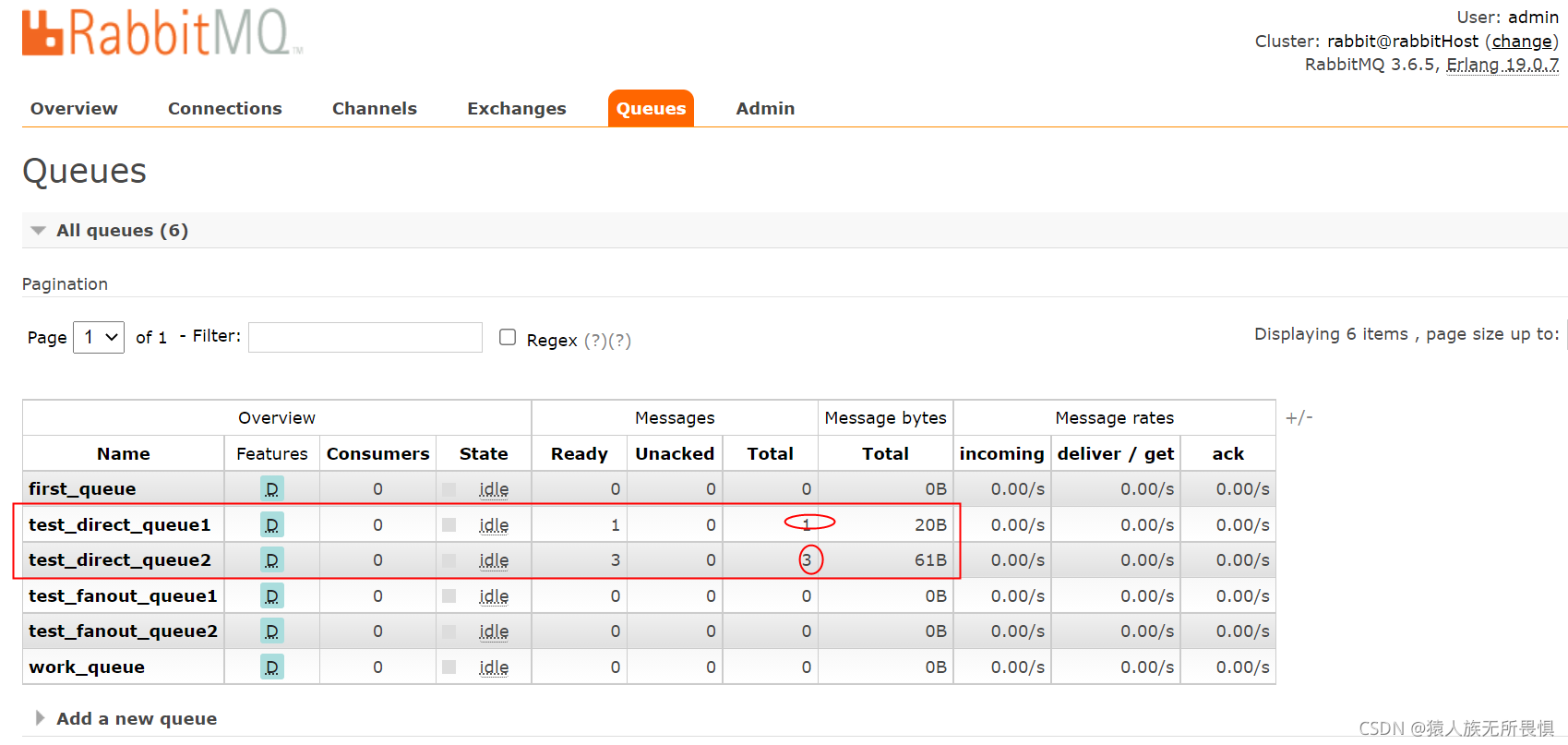Sort by the State column header

click(x=484, y=453)
